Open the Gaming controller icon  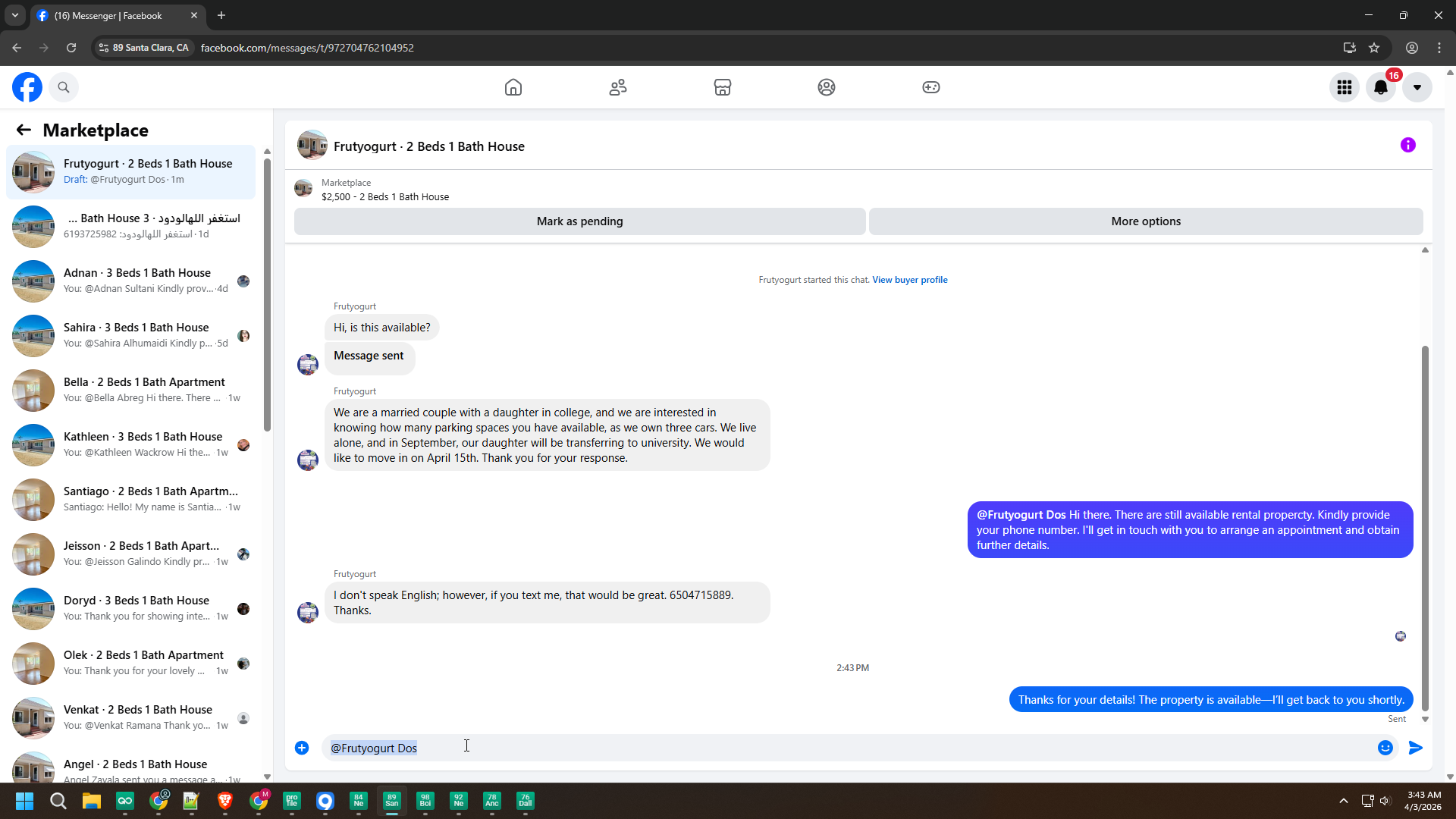click(931, 87)
